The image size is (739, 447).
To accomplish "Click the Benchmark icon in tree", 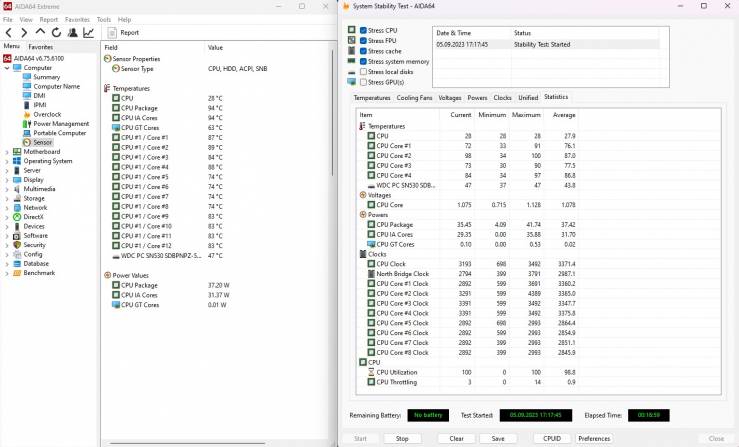I will (x=17, y=273).
